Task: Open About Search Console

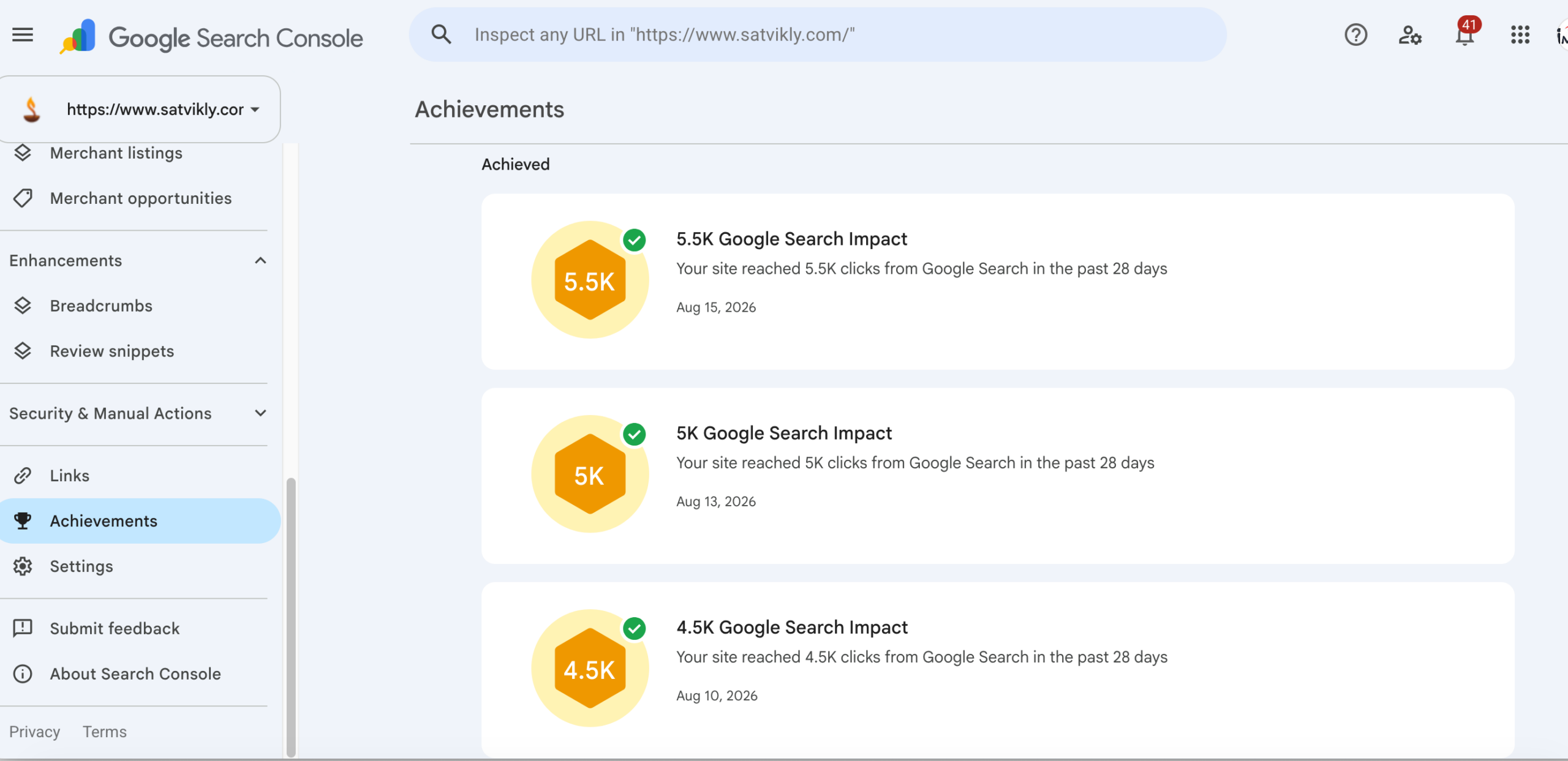Action: tap(135, 674)
